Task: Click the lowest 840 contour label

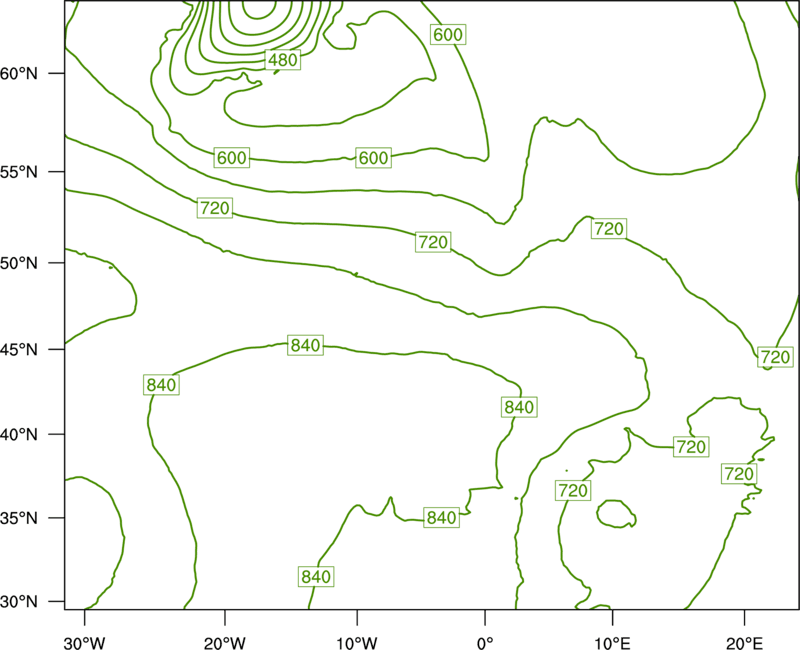Action: coord(316,577)
